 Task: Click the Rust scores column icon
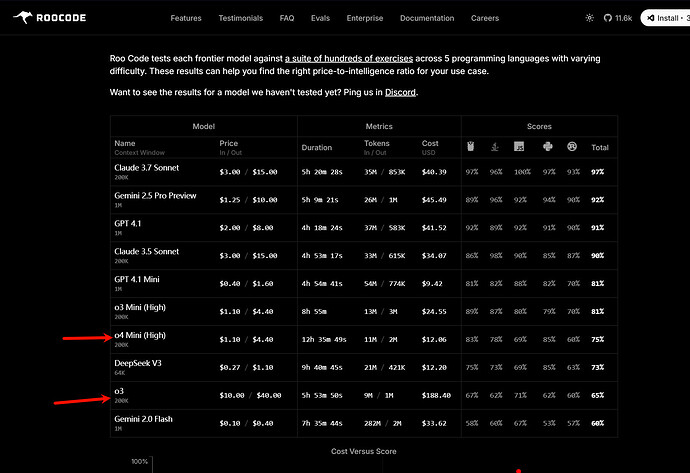pyautogui.click(x=572, y=147)
